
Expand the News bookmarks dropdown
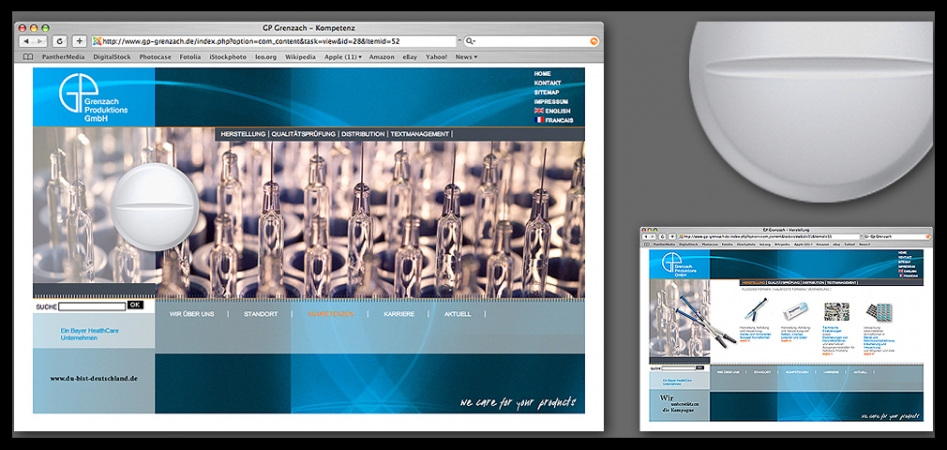click(x=466, y=57)
